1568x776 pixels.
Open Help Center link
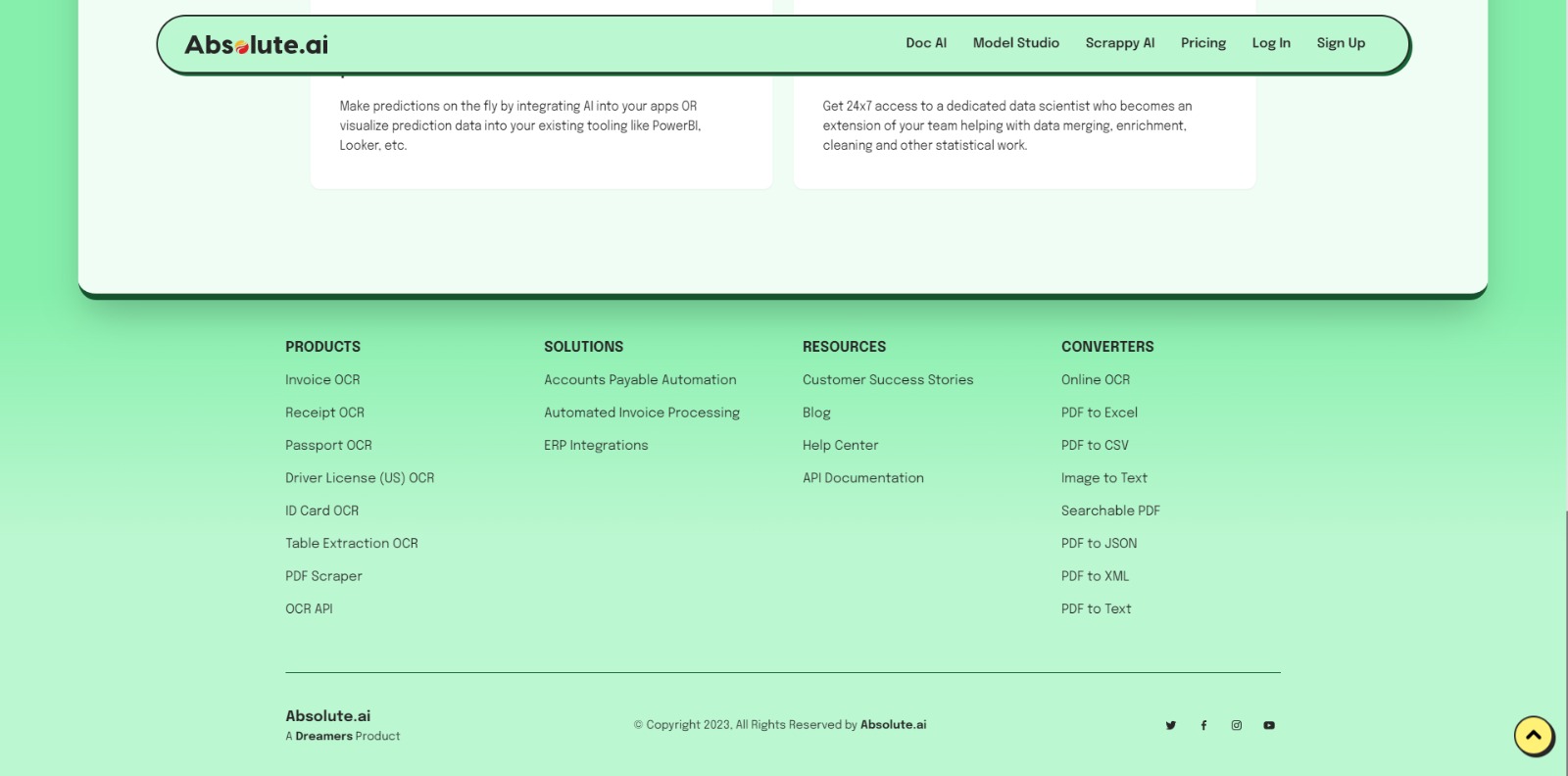(841, 445)
